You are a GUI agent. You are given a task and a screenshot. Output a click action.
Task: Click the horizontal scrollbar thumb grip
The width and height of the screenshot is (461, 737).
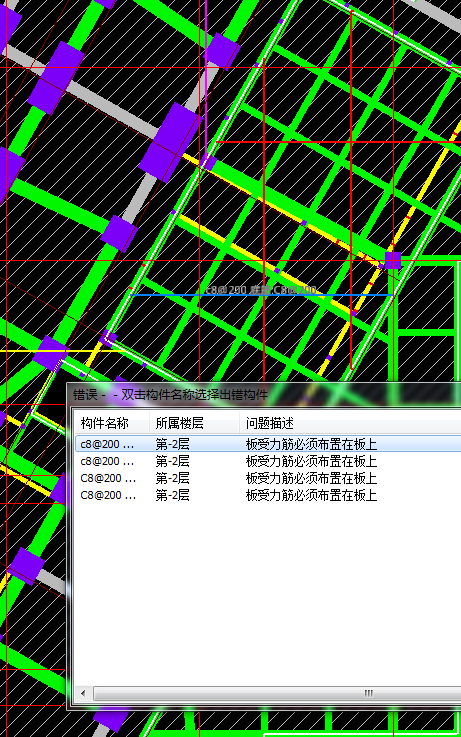368,693
